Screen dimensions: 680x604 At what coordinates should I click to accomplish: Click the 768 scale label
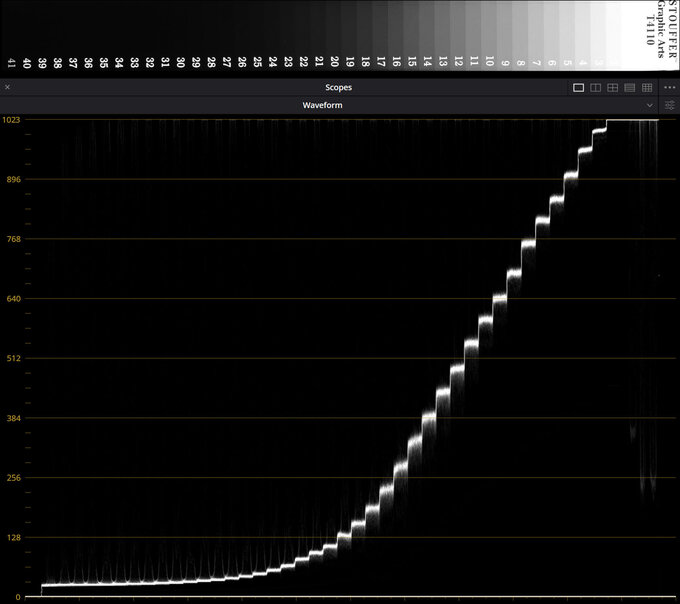(14, 239)
